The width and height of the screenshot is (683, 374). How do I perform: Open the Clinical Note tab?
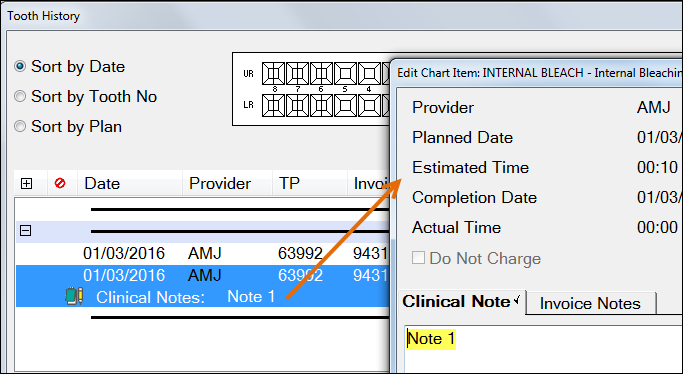point(462,302)
